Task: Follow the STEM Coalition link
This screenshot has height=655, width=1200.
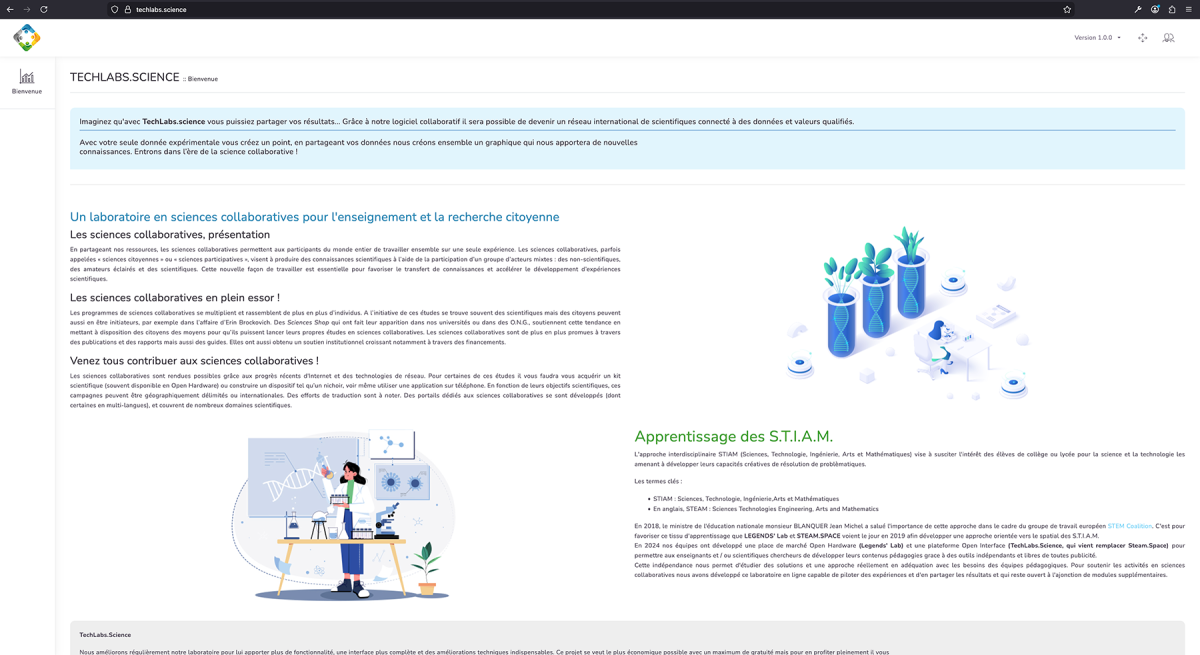Action: [1129, 526]
